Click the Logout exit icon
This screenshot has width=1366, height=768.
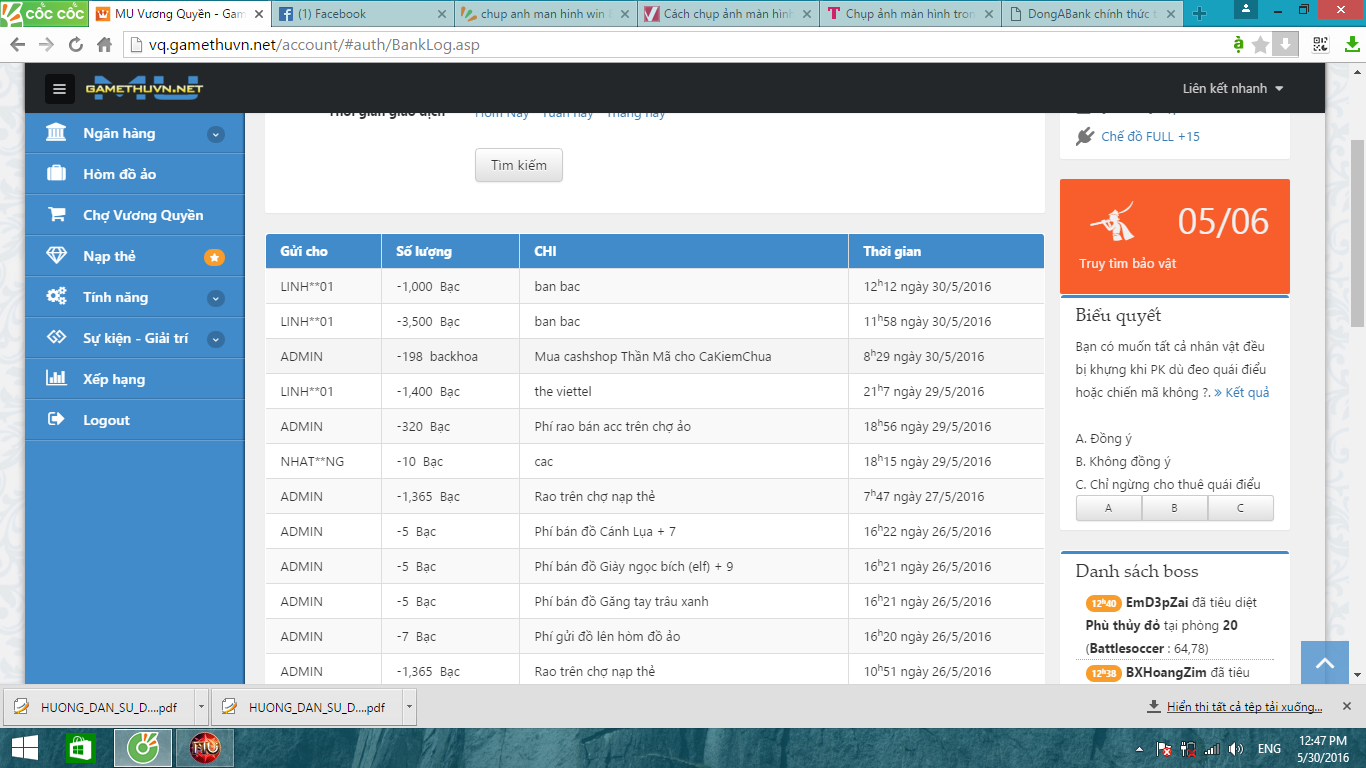tap(57, 420)
